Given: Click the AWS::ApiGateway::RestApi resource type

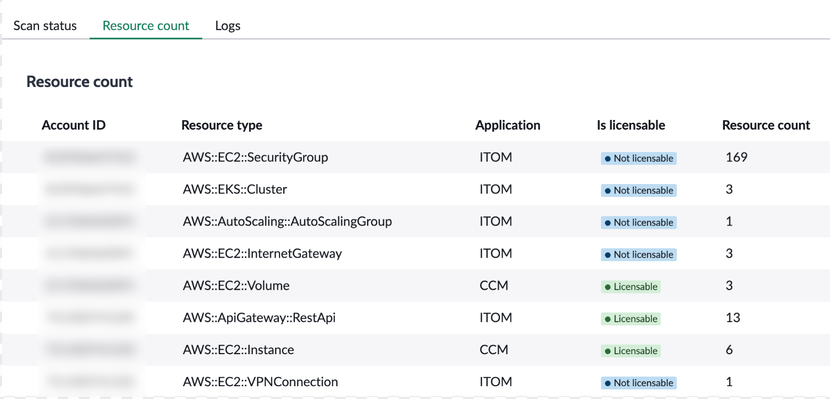Looking at the screenshot, I should [x=259, y=318].
